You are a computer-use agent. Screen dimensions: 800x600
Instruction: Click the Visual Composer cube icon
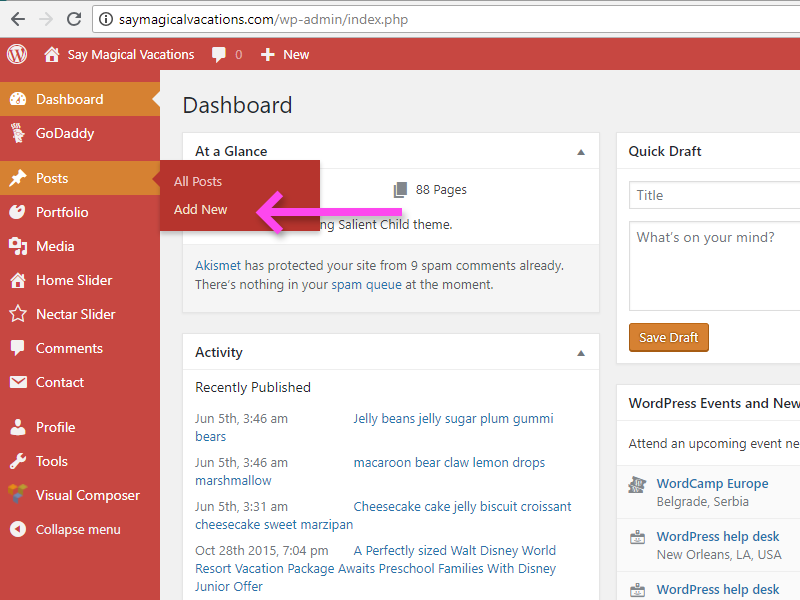17,494
